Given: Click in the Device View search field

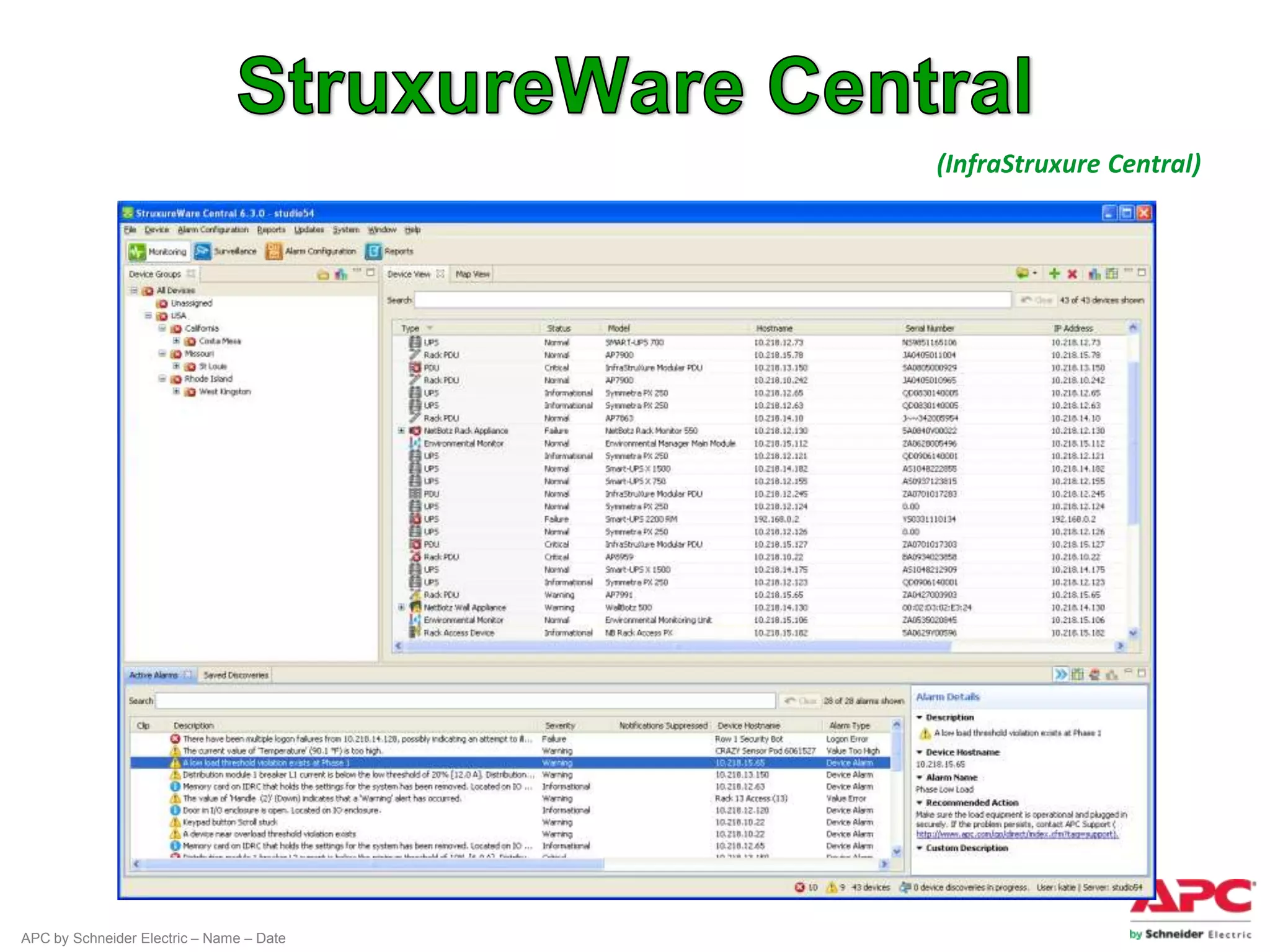Looking at the screenshot, I should click(x=713, y=300).
